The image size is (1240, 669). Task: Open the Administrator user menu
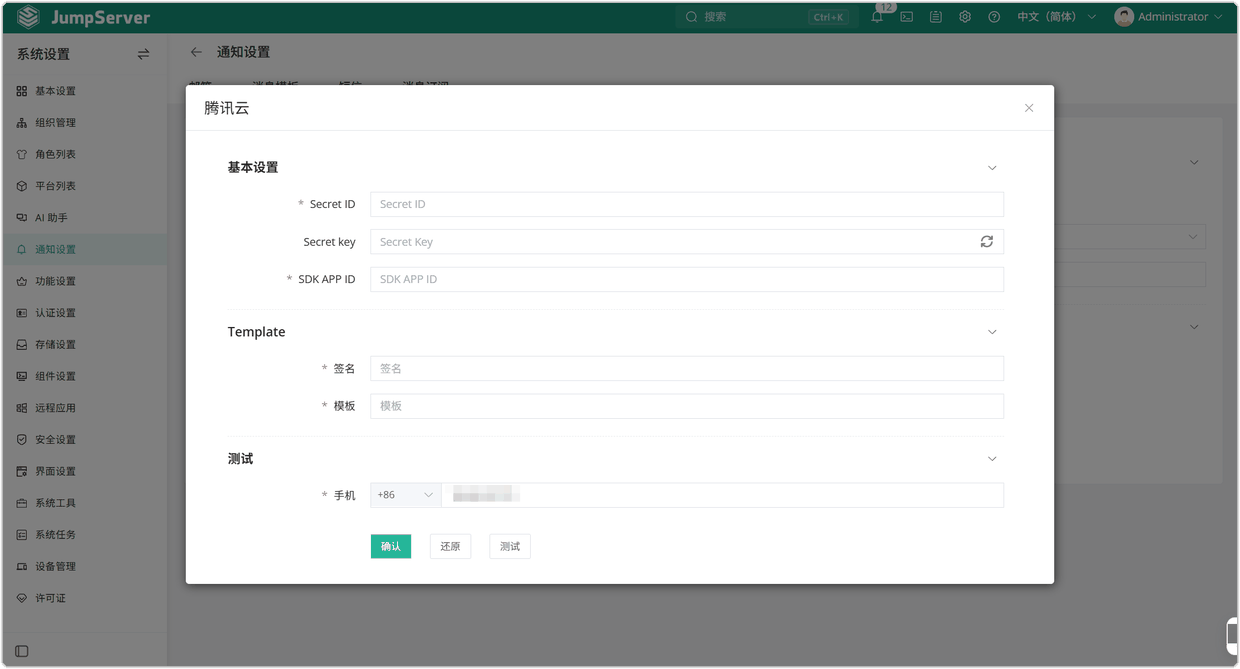[x=1169, y=17]
